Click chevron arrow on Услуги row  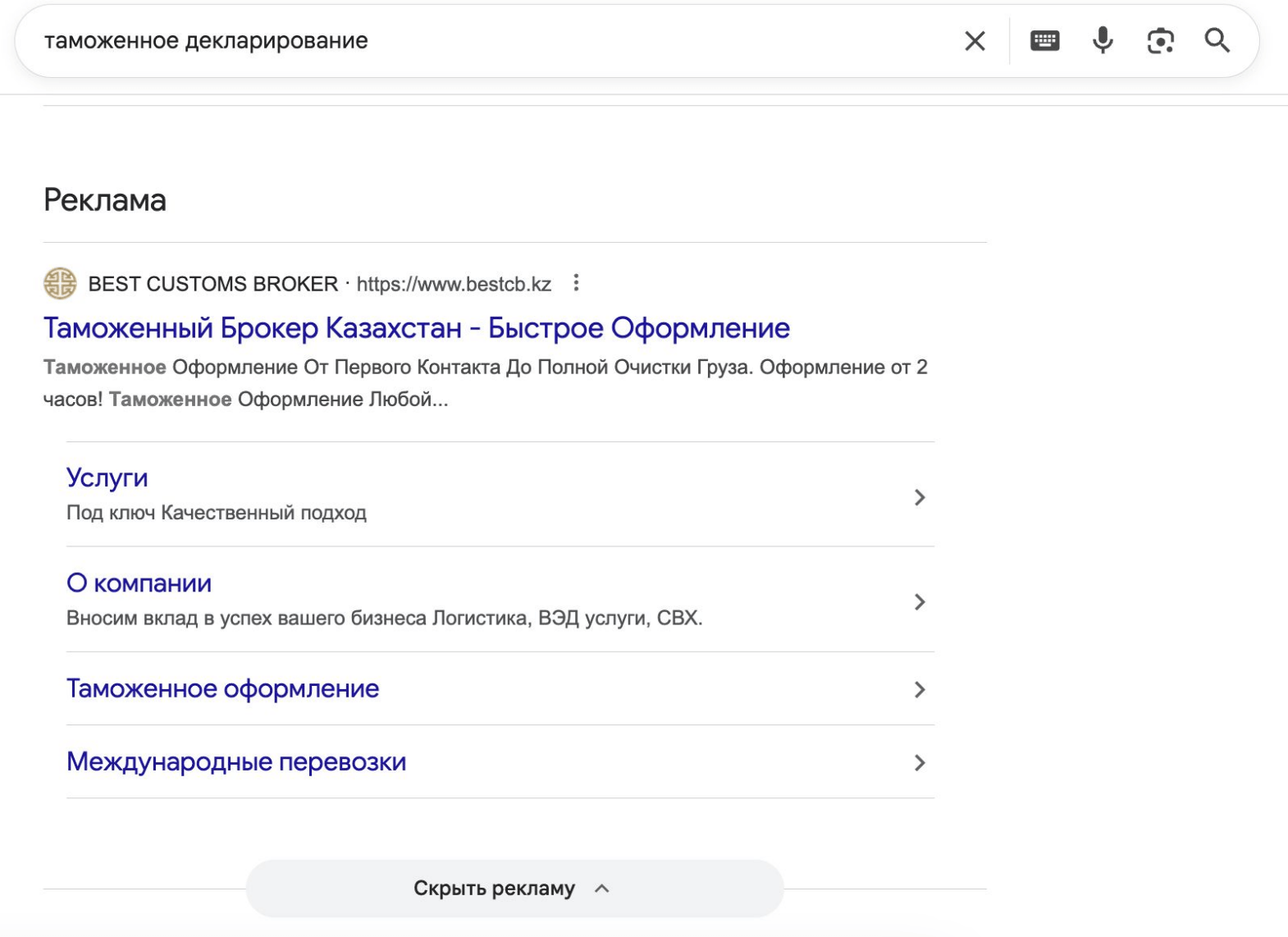click(x=920, y=497)
